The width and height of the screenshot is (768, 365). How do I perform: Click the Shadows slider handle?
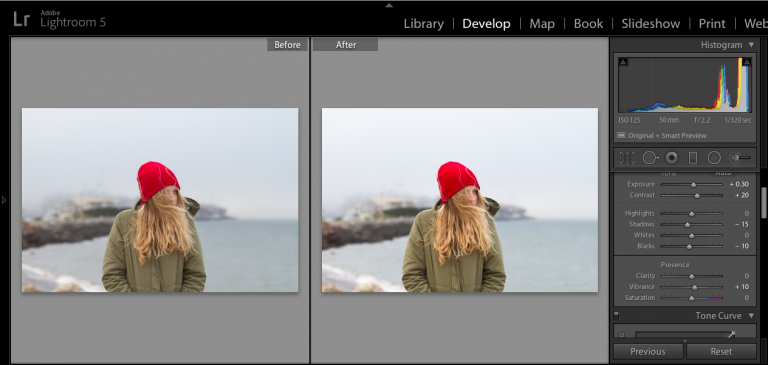pyautogui.click(x=687, y=224)
